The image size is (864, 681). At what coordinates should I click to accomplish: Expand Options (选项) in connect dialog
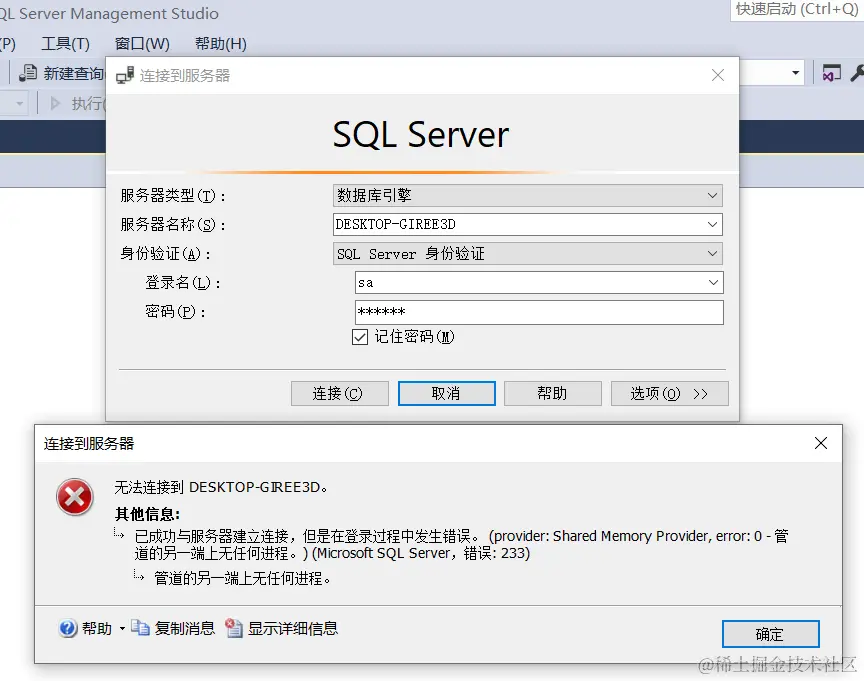[669, 393]
